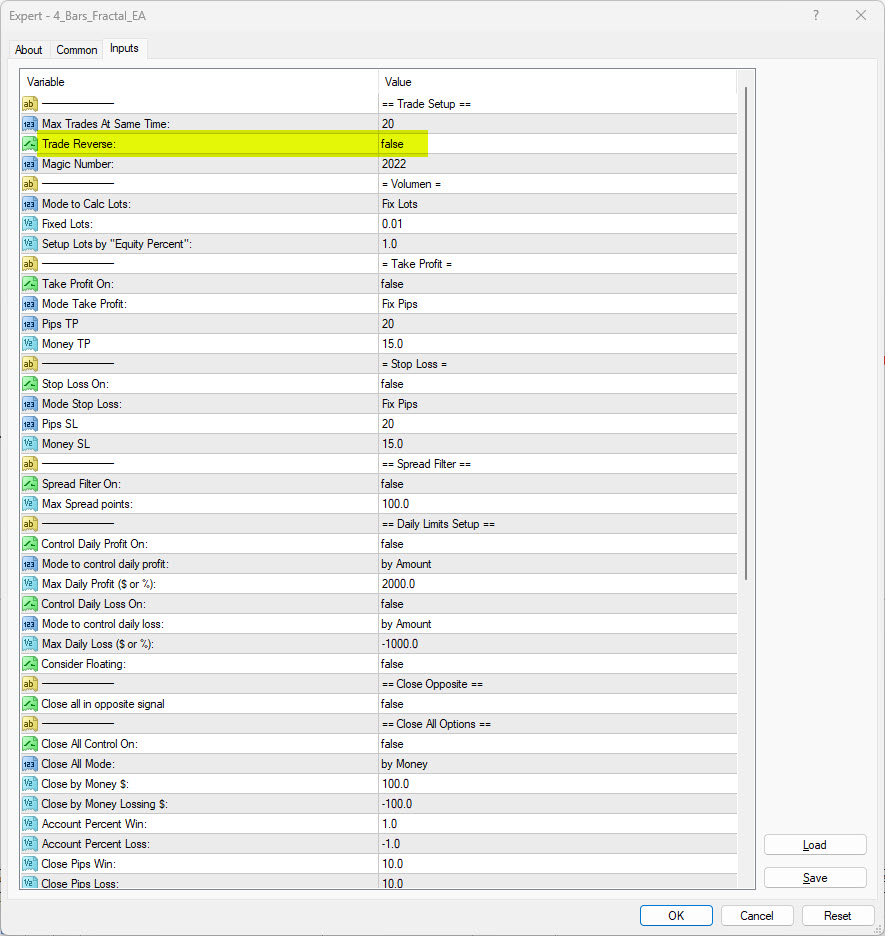
Task: Click the enum icon beside Close All Mode
Action: (x=30, y=764)
